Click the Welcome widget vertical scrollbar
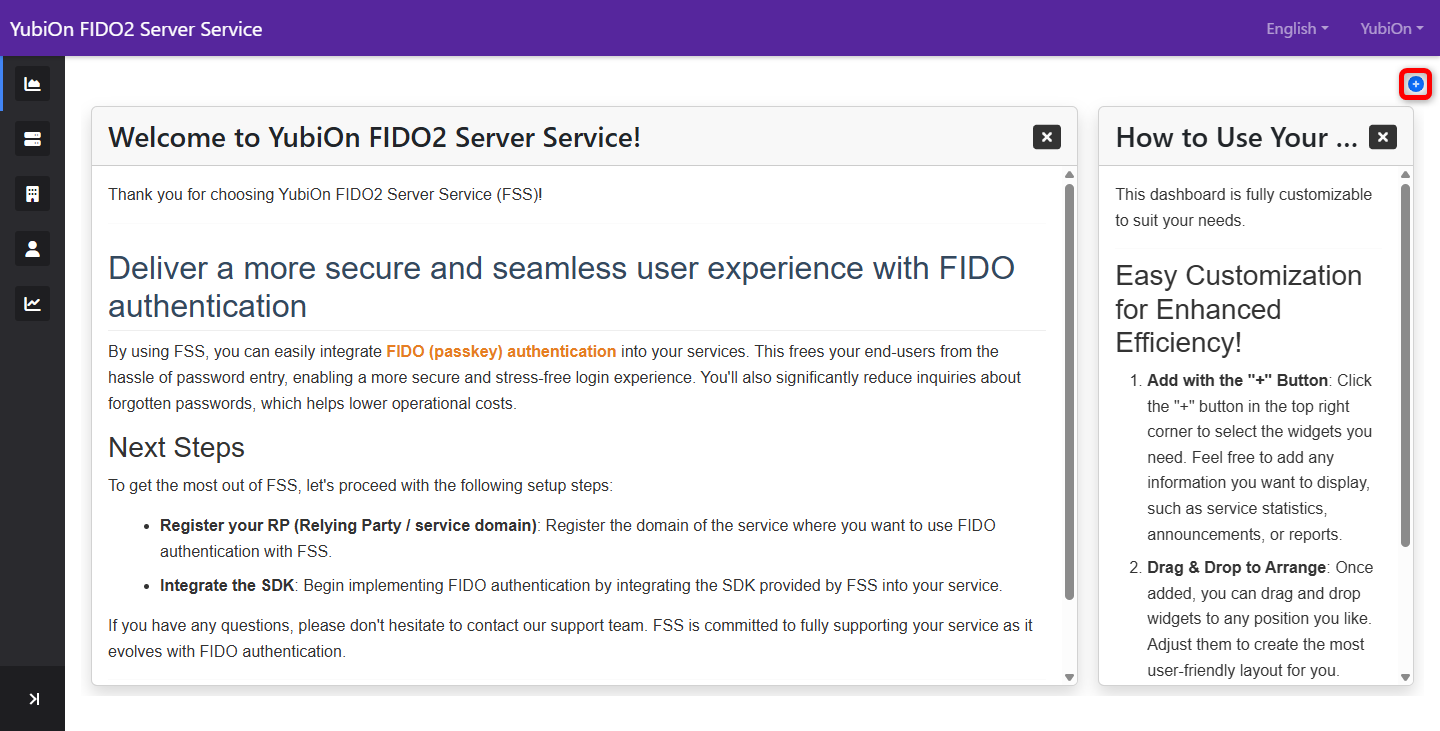This screenshot has width=1440, height=731. click(1069, 391)
